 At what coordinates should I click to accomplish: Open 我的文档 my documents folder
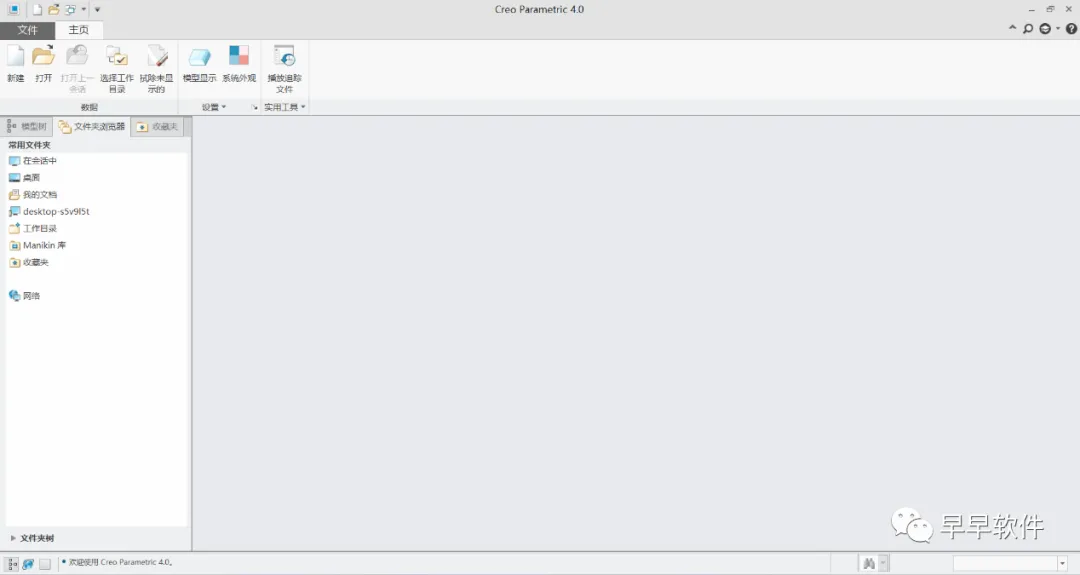click(32, 195)
